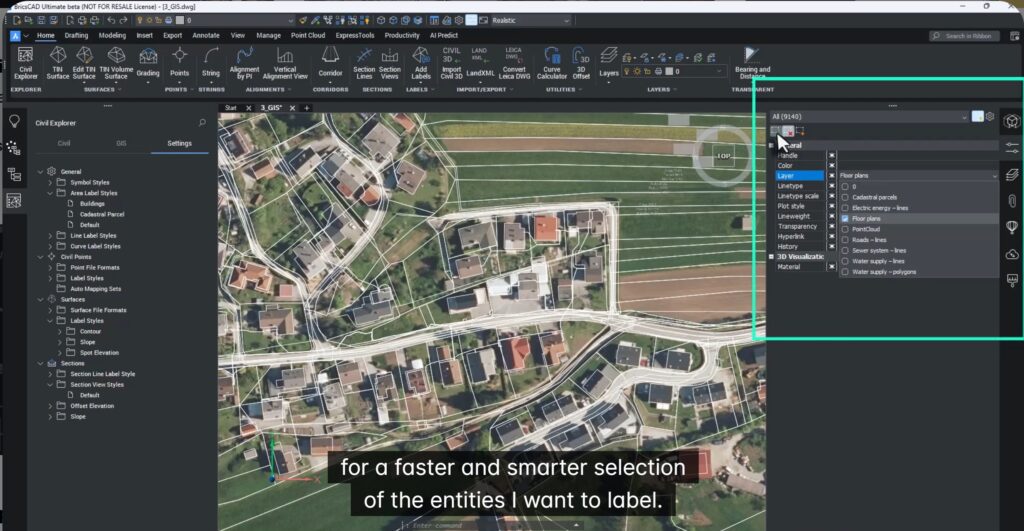Launch Convert Leica DWG tool
The image size is (1024, 531).
coord(514,63)
